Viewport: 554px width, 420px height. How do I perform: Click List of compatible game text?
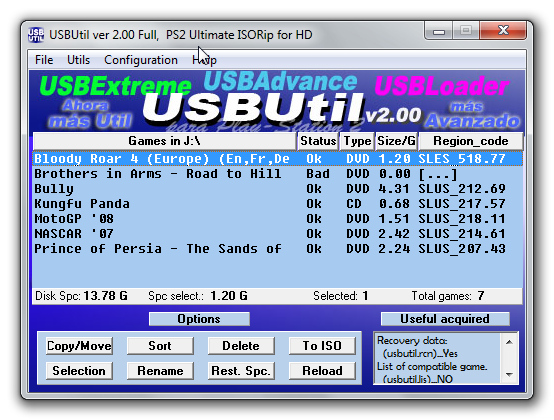(x=432, y=367)
